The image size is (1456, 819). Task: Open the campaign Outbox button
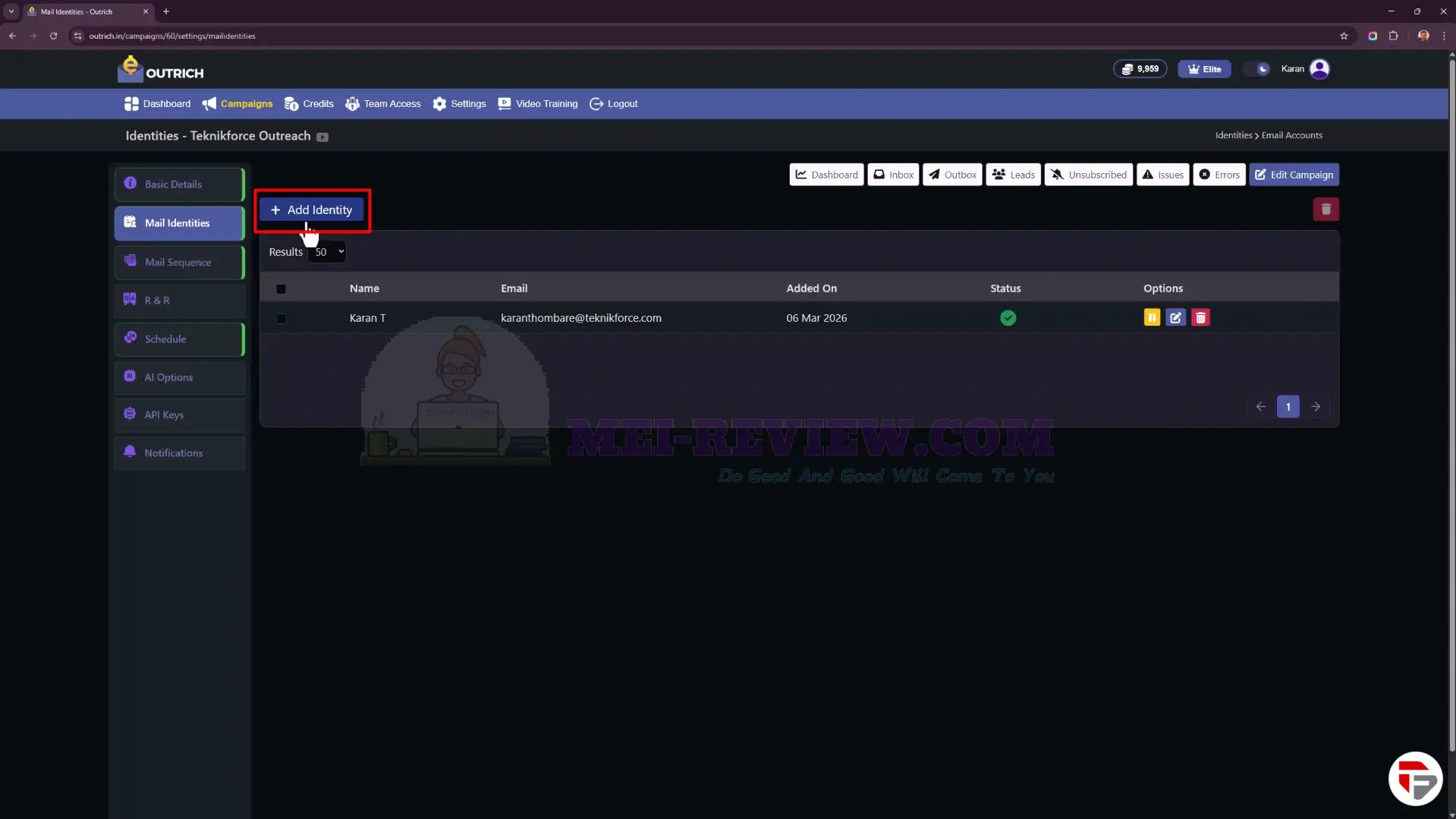point(952,175)
